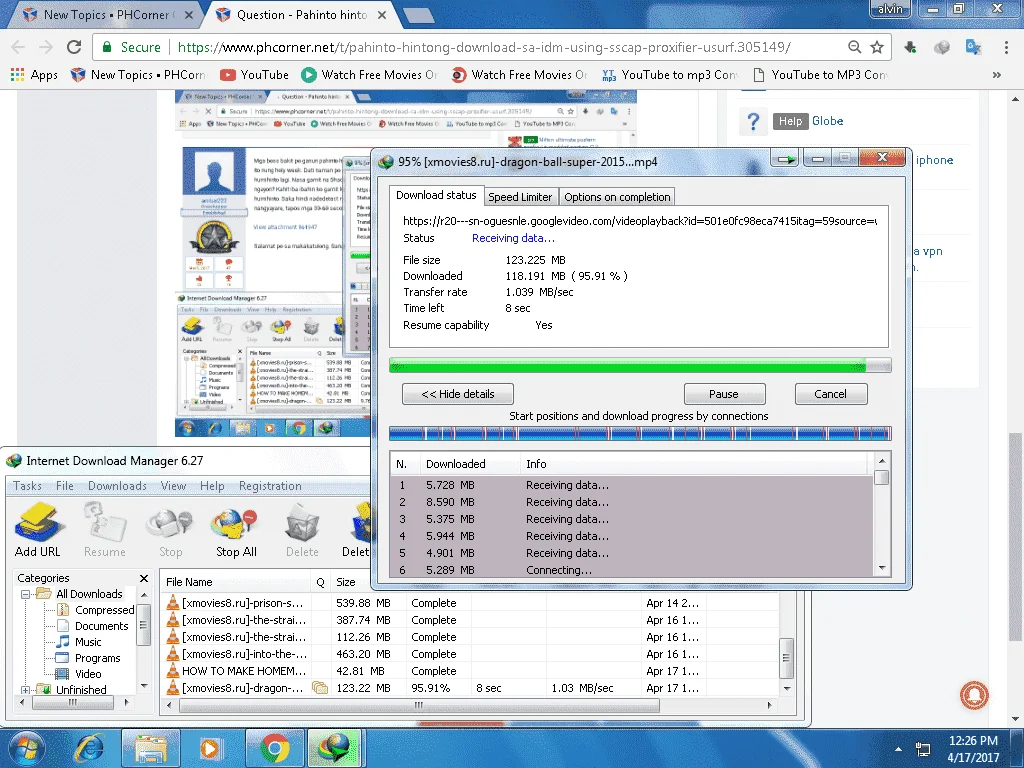Open media player from taskbar
The image size is (1024, 768).
point(210,748)
